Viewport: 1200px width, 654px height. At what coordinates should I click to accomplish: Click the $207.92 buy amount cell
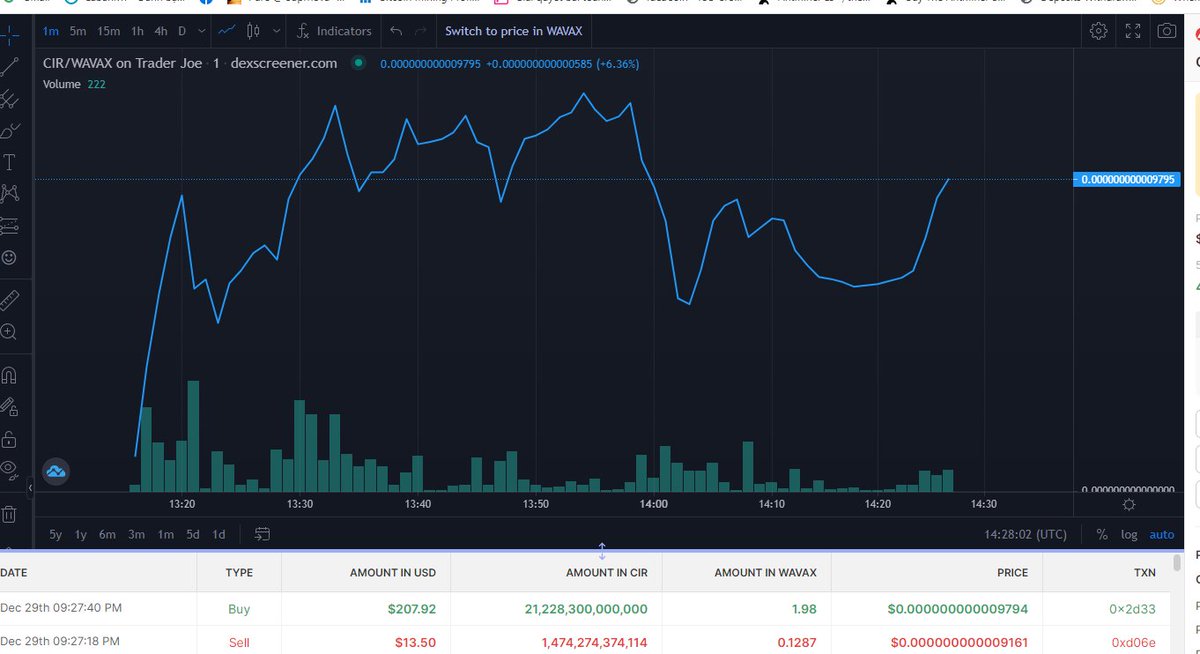(x=410, y=608)
